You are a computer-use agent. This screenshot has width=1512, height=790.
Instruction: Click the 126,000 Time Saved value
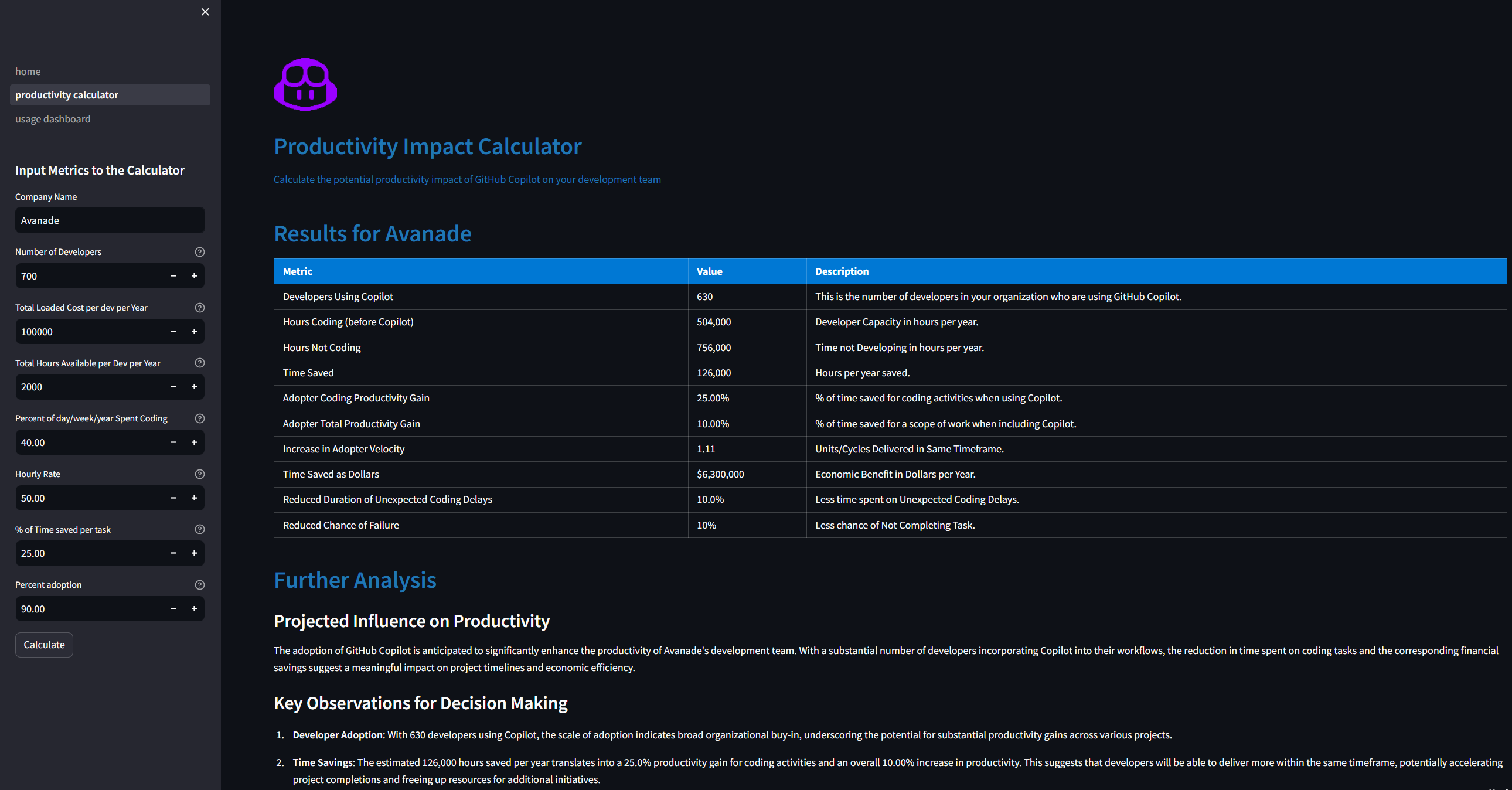coord(714,373)
